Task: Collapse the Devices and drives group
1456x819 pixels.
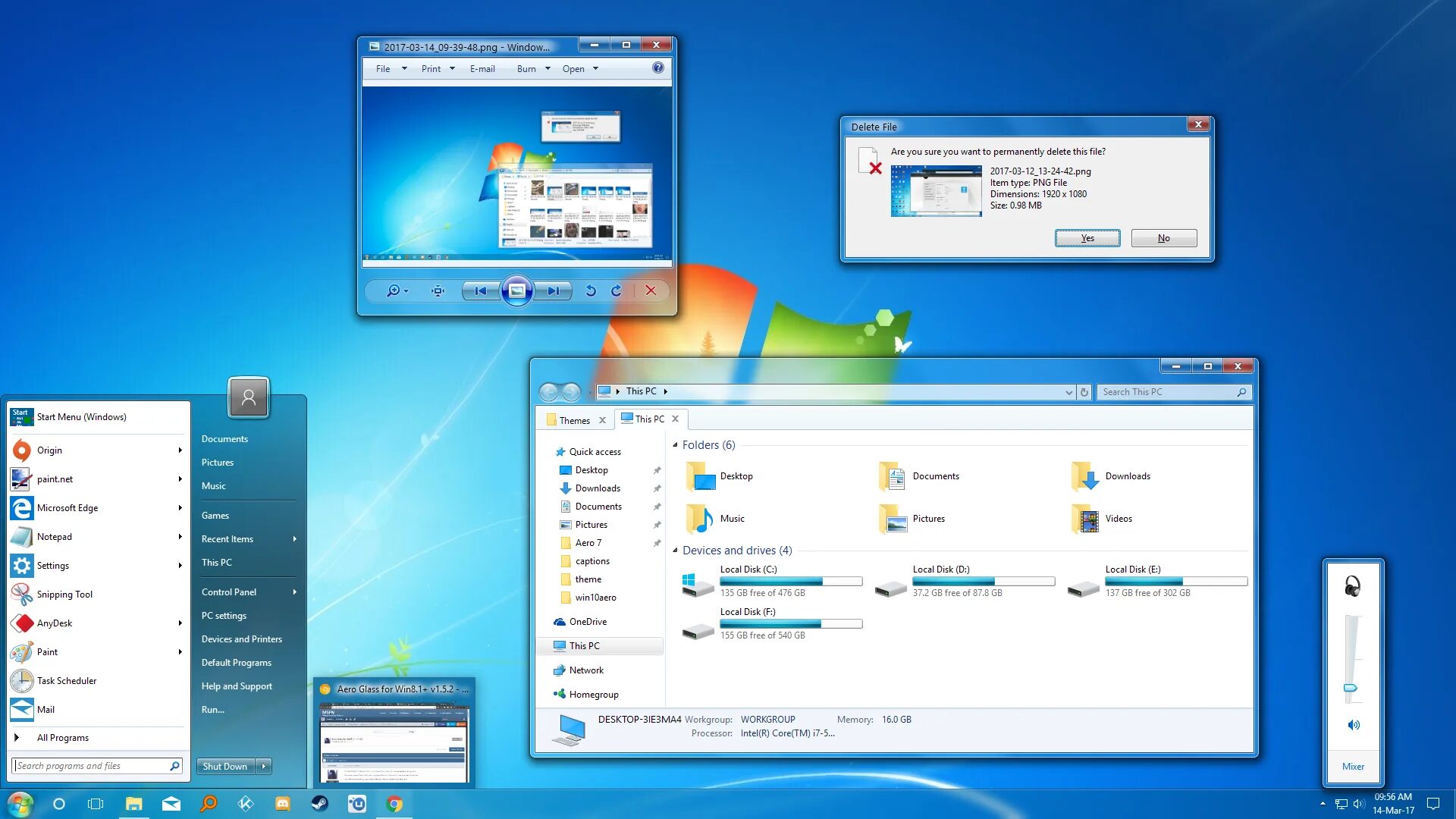Action: click(675, 551)
